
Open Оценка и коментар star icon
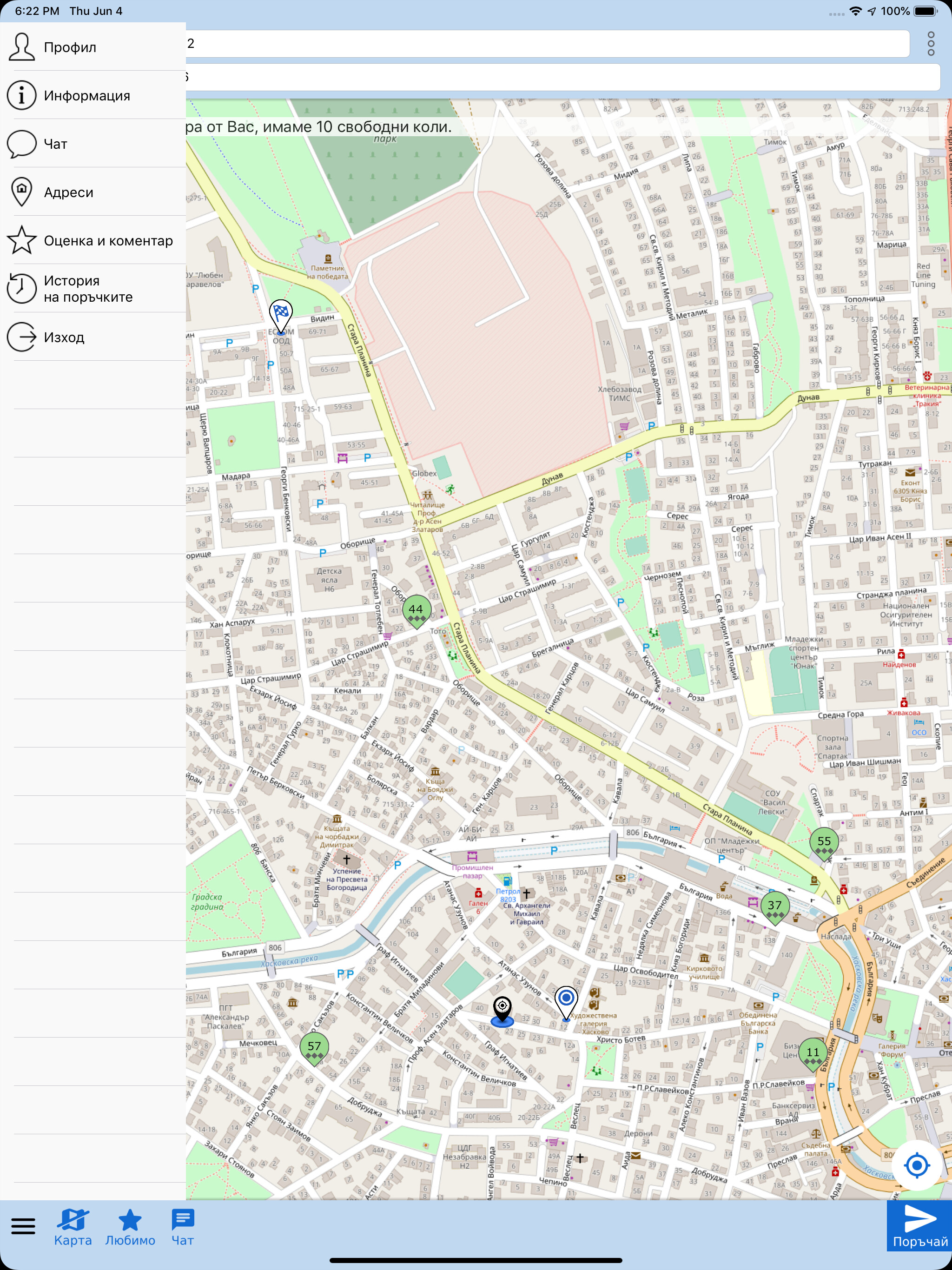22,240
